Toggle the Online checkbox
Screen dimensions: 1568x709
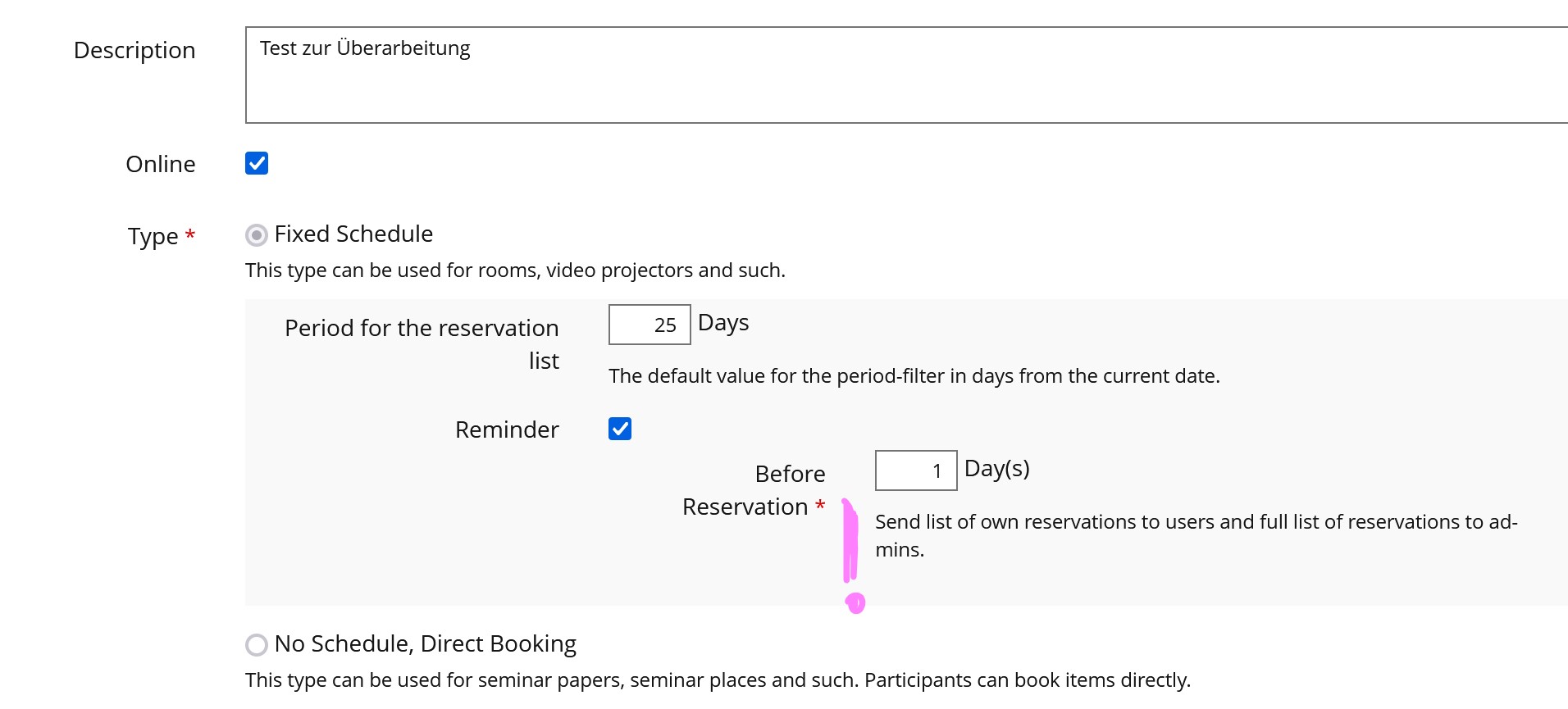[257, 163]
